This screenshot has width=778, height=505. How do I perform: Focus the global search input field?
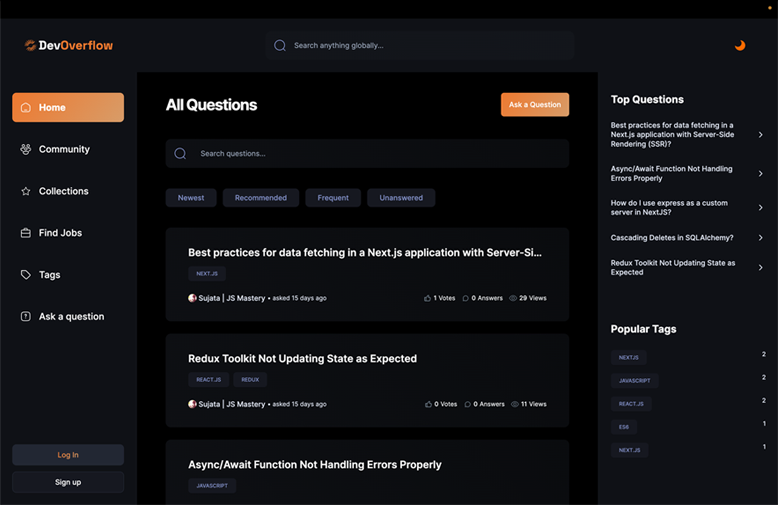[419, 46]
